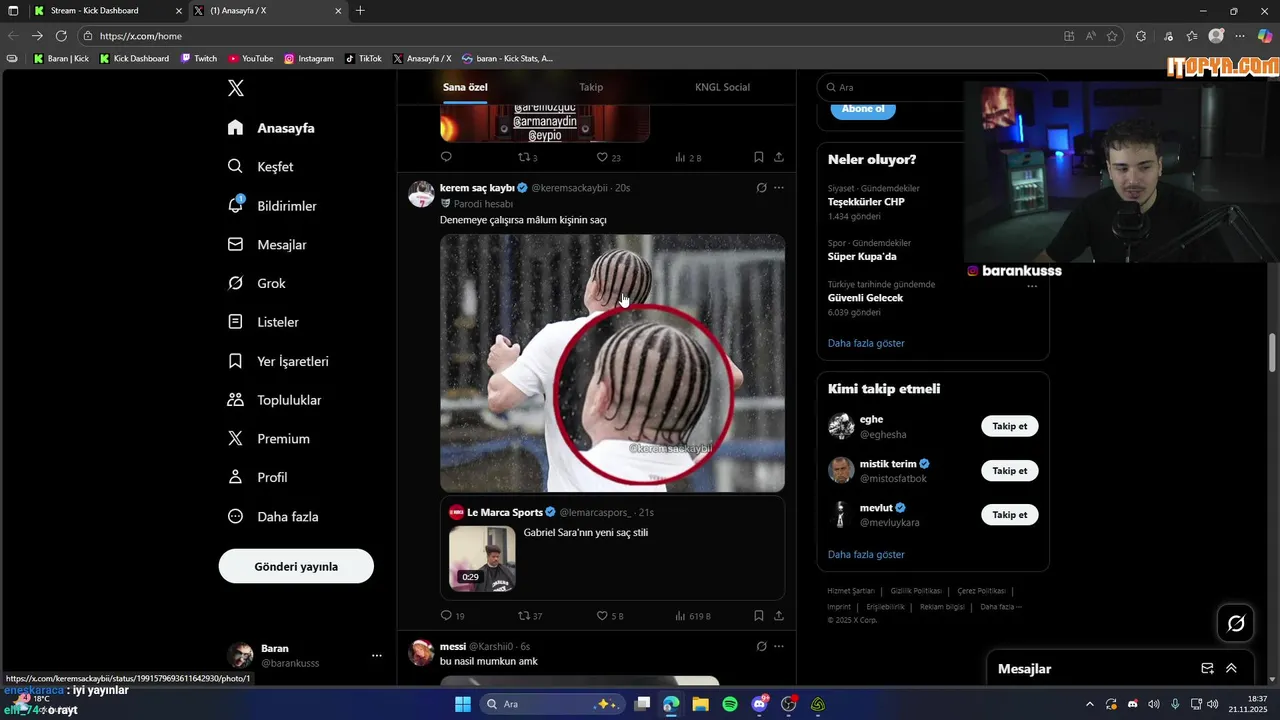
Task: Expand Daha fazla sidebar menu
Action: pyautogui.click(x=273, y=517)
